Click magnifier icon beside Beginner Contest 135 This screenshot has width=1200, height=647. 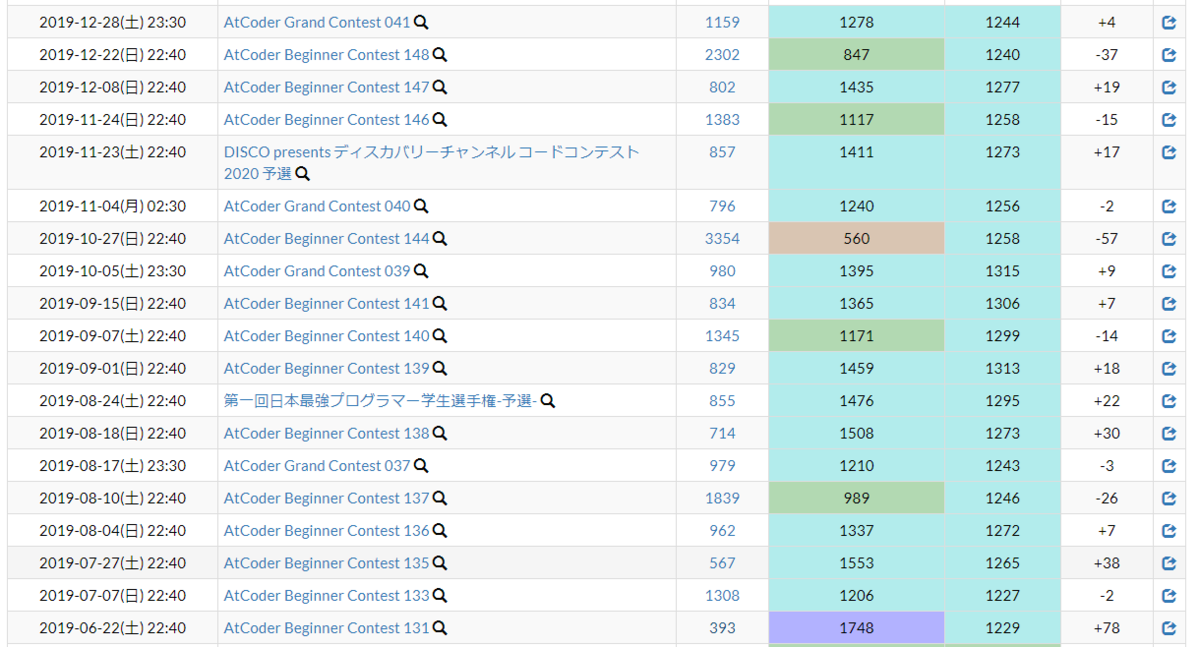440,564
